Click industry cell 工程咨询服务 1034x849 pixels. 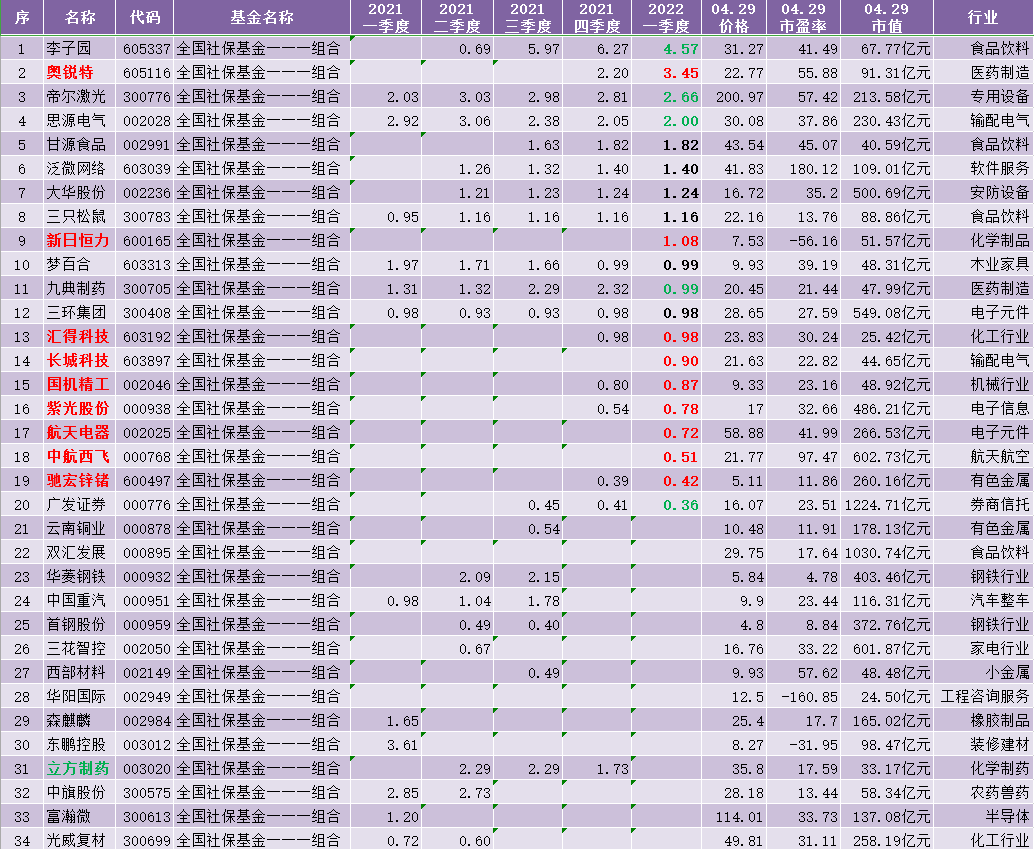point(985,696)
